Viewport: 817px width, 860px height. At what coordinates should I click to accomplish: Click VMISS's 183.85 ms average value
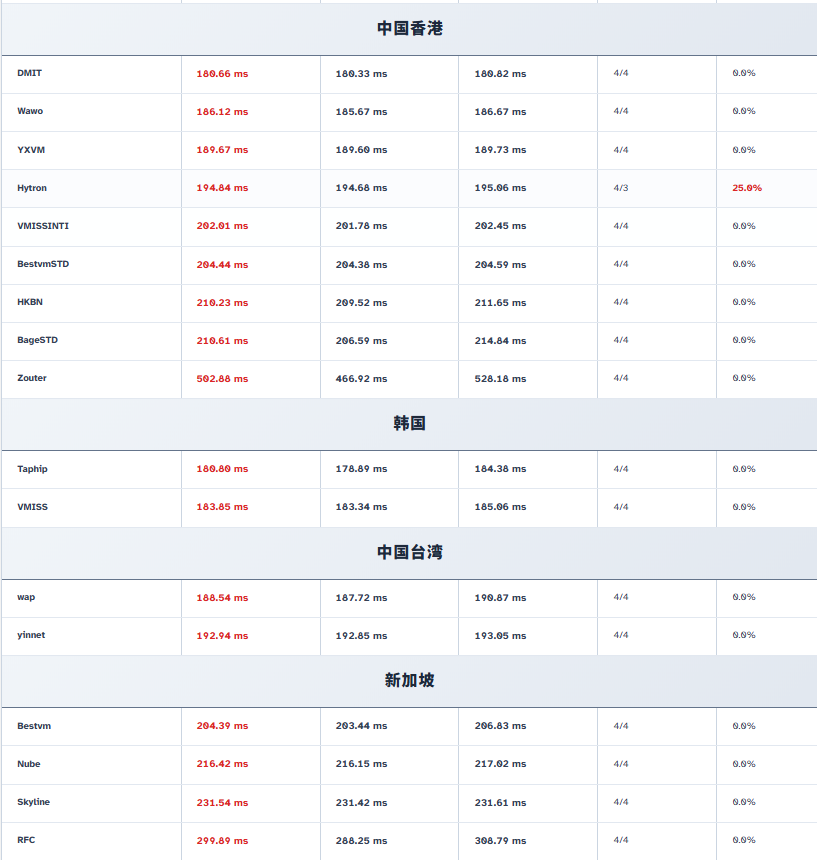click(x=222, y=507)
